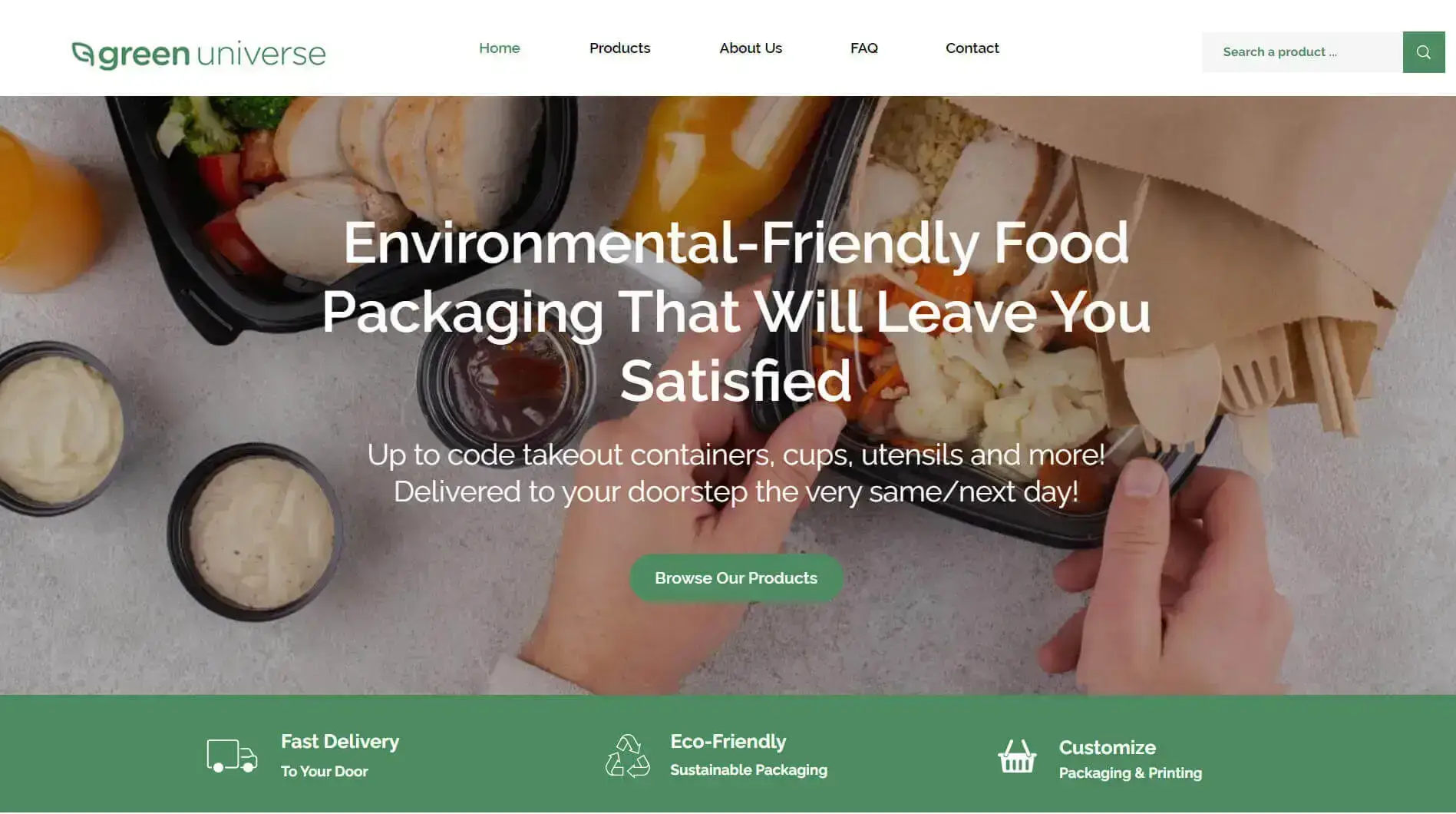The height and width of the screenshot is (814, 1456).
Task: Click the shopping basket icon
Action: click(x=1017, y=756)
